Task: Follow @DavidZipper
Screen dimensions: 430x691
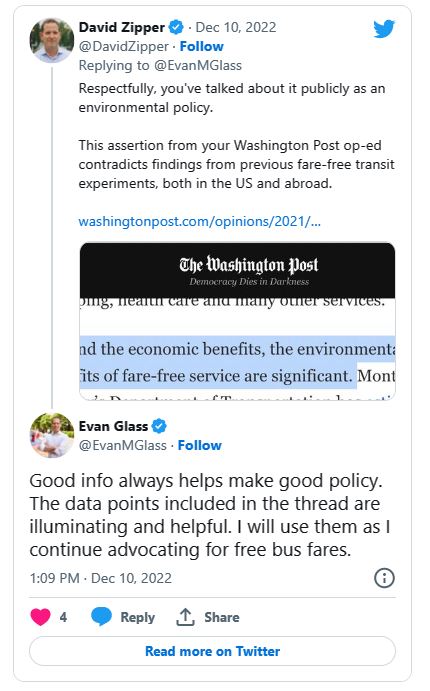Action: (201, 46)
